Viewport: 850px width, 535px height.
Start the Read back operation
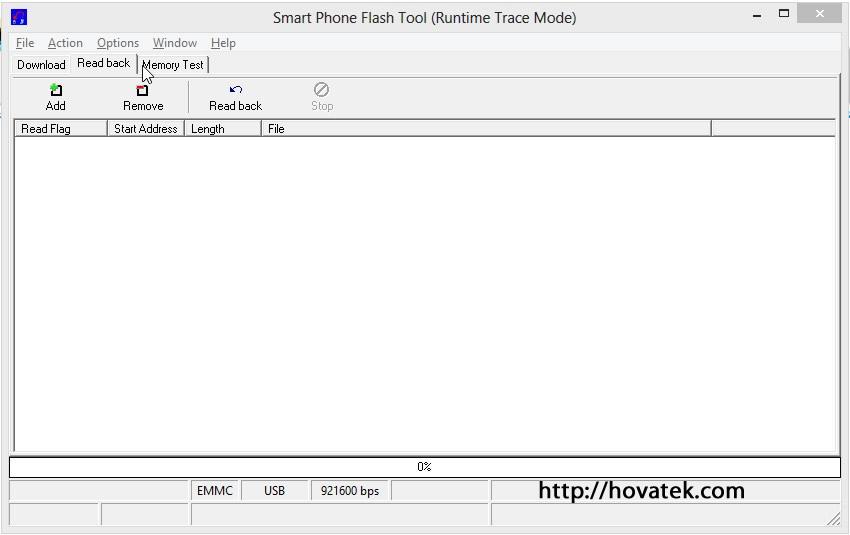(x=235, y=98)
